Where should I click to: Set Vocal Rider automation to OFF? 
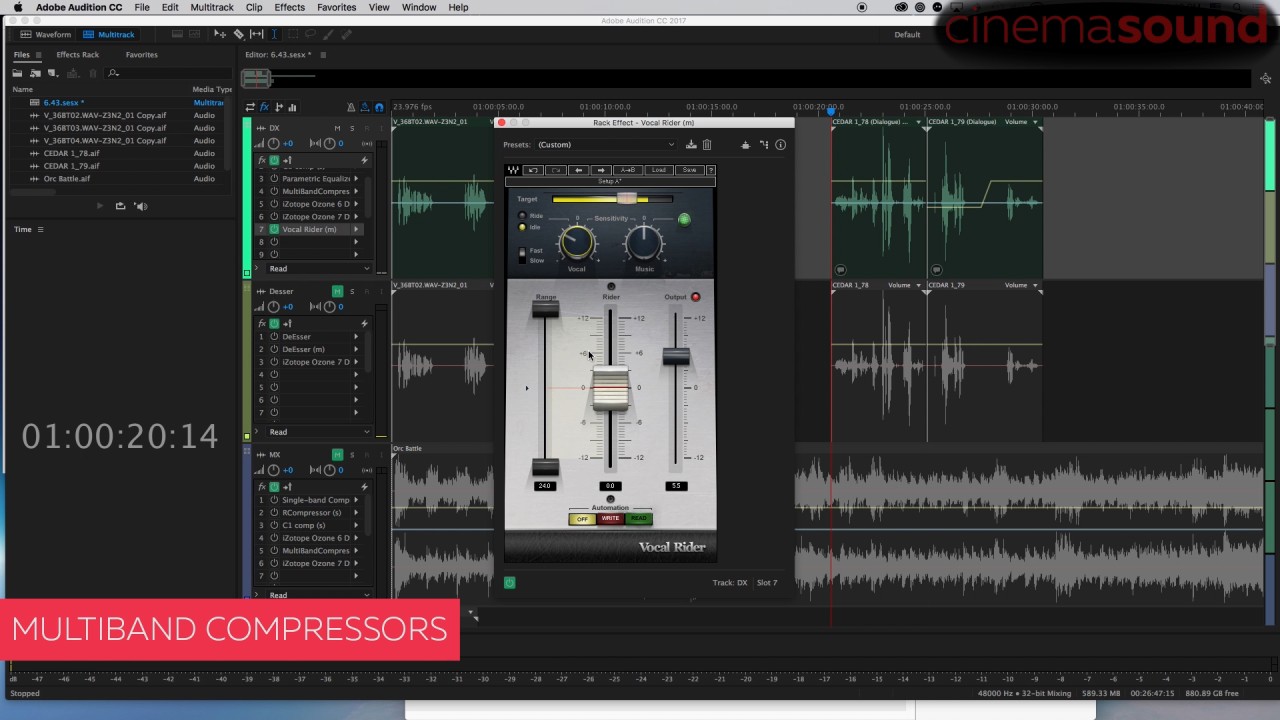click(582, 519)
